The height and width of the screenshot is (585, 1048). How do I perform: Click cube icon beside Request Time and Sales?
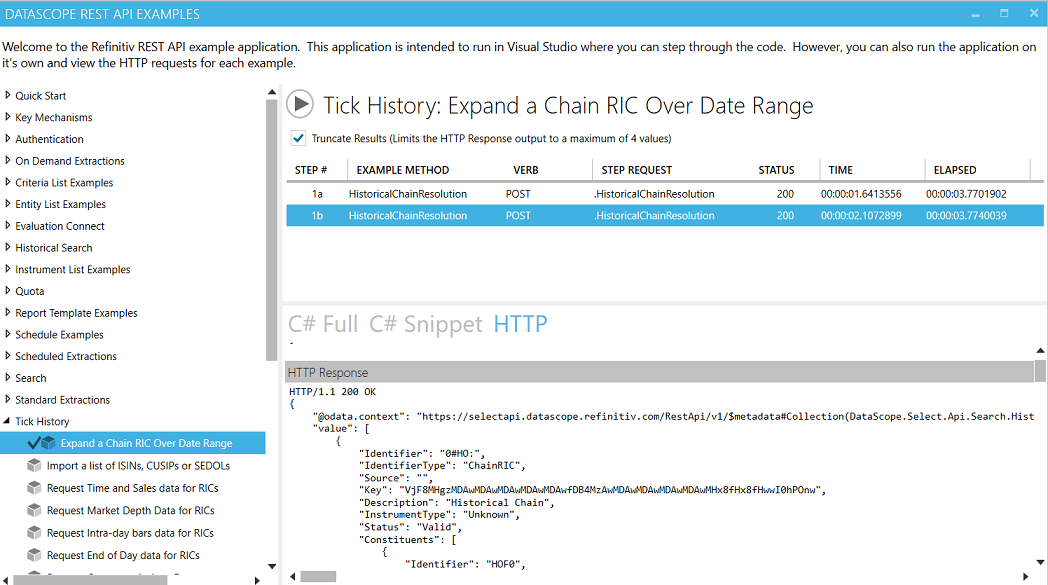[34, 488]
